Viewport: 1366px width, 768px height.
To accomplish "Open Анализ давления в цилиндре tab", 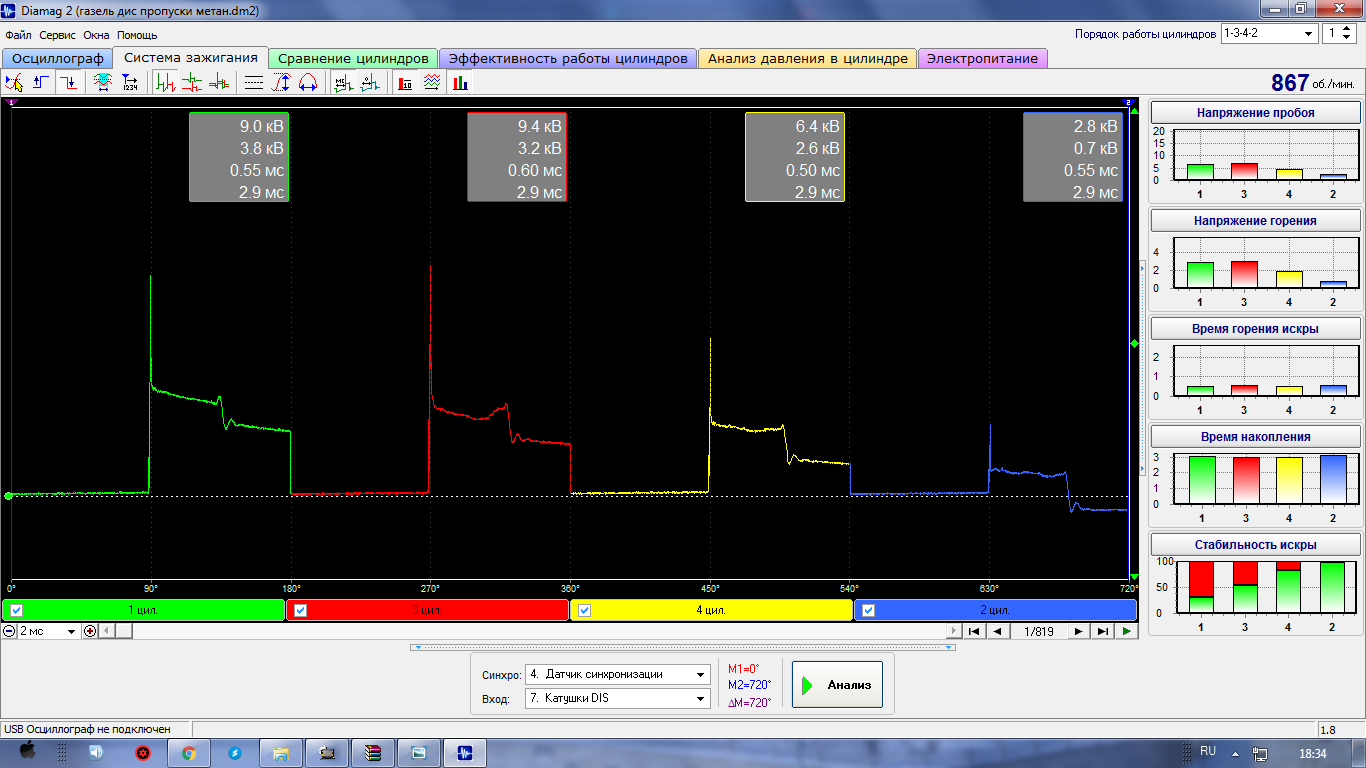I will [x=808, y=59].
